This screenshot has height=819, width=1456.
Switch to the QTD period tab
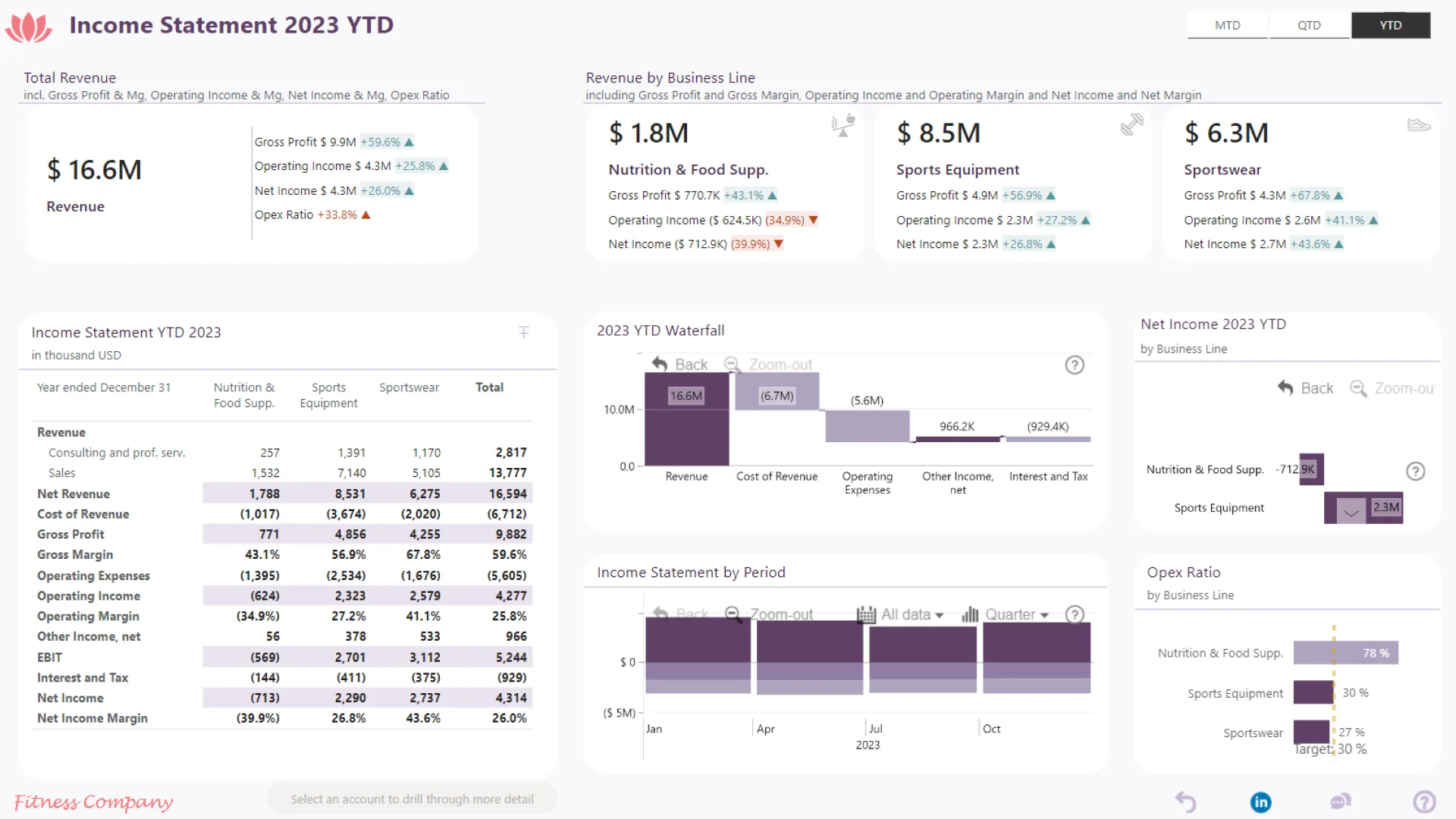pos(1309,25)
